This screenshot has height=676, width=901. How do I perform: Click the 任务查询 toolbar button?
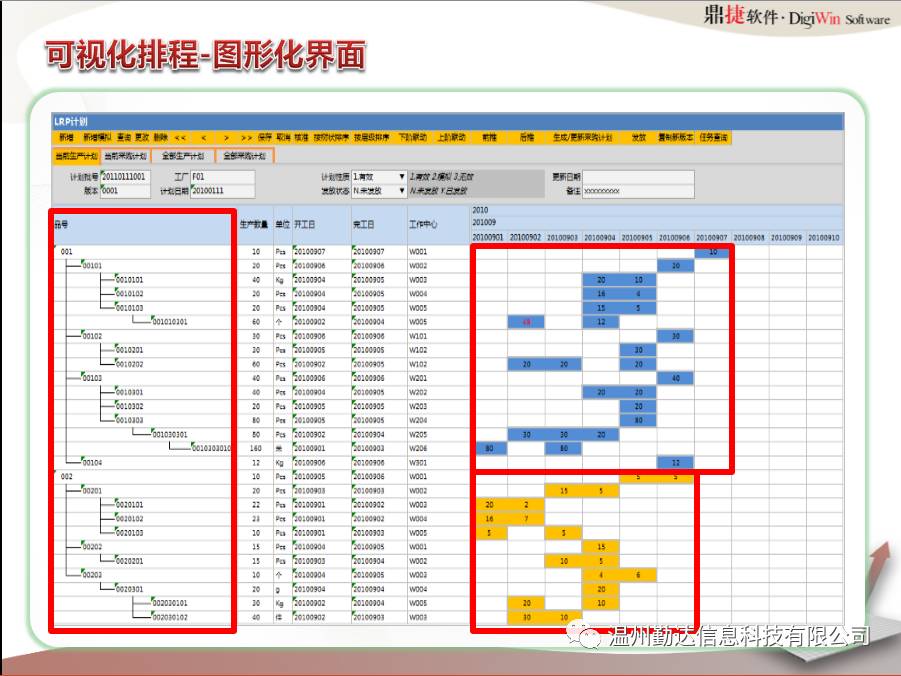click(x=714, y=137)
